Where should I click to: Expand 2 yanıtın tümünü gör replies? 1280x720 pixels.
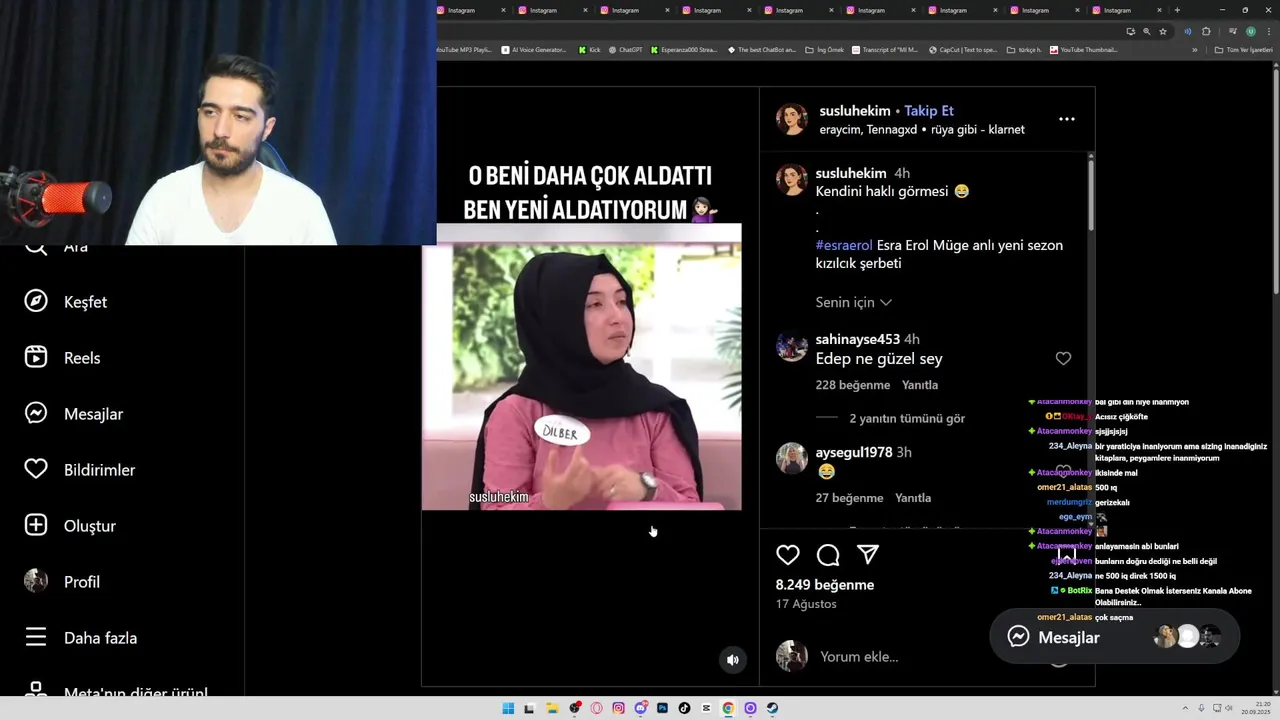(x=907, y=418)
